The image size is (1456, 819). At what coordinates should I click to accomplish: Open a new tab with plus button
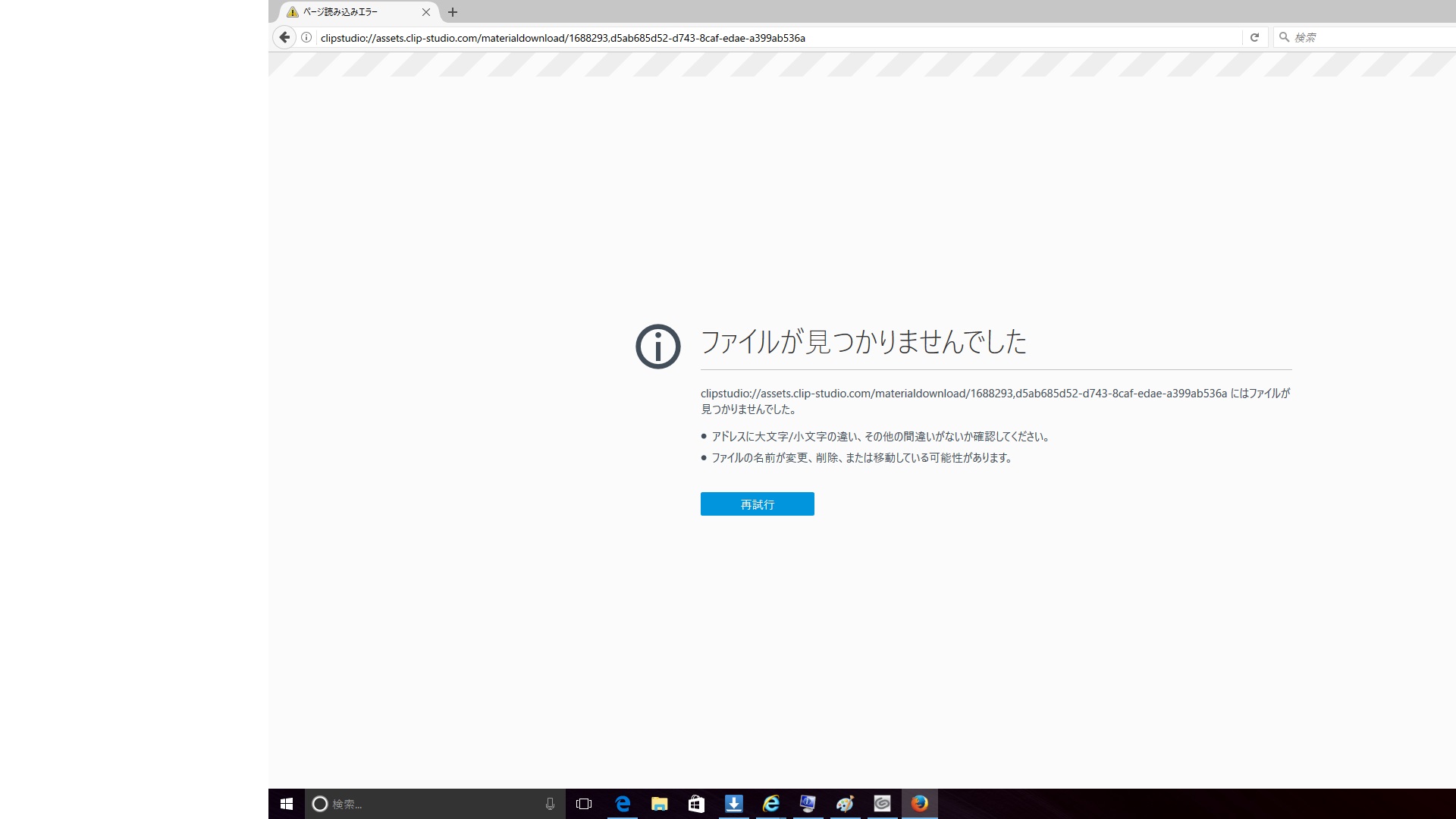point(453,12)
